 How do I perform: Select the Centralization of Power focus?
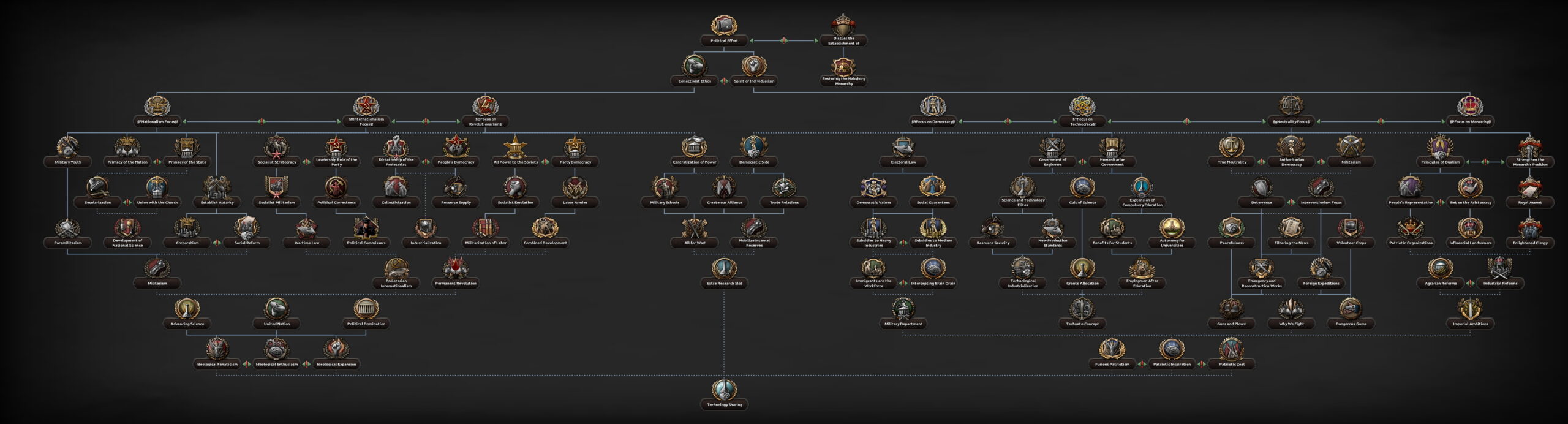coord(694,152)
